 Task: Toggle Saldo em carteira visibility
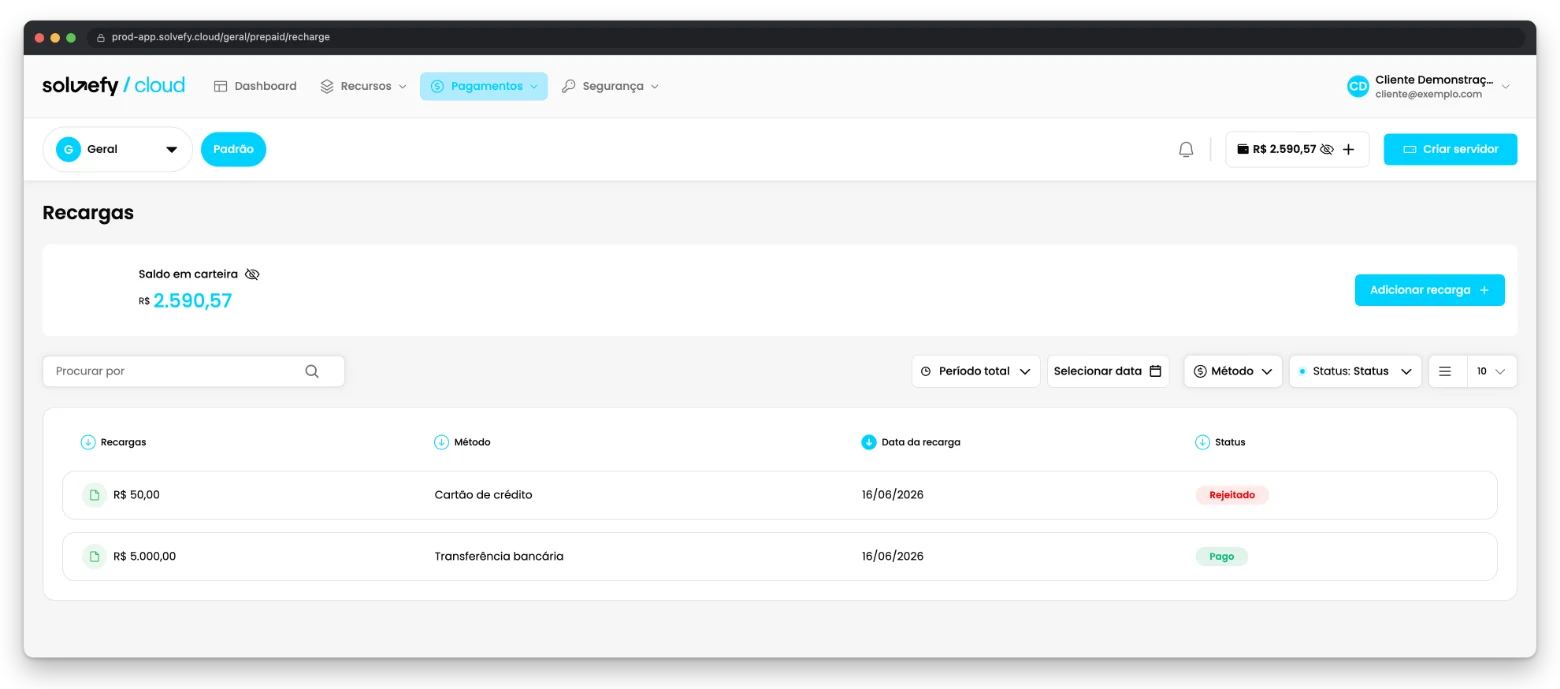[252, 274]
